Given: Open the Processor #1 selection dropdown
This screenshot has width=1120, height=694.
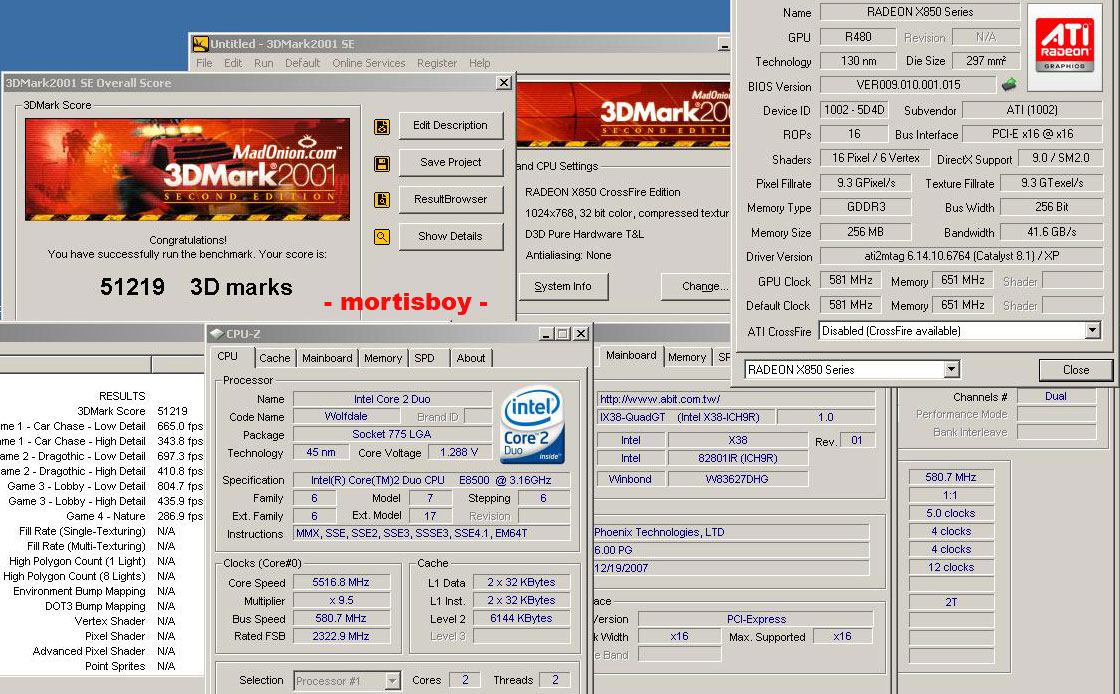Looking at the screenshot, I should (x=392, y=681).
